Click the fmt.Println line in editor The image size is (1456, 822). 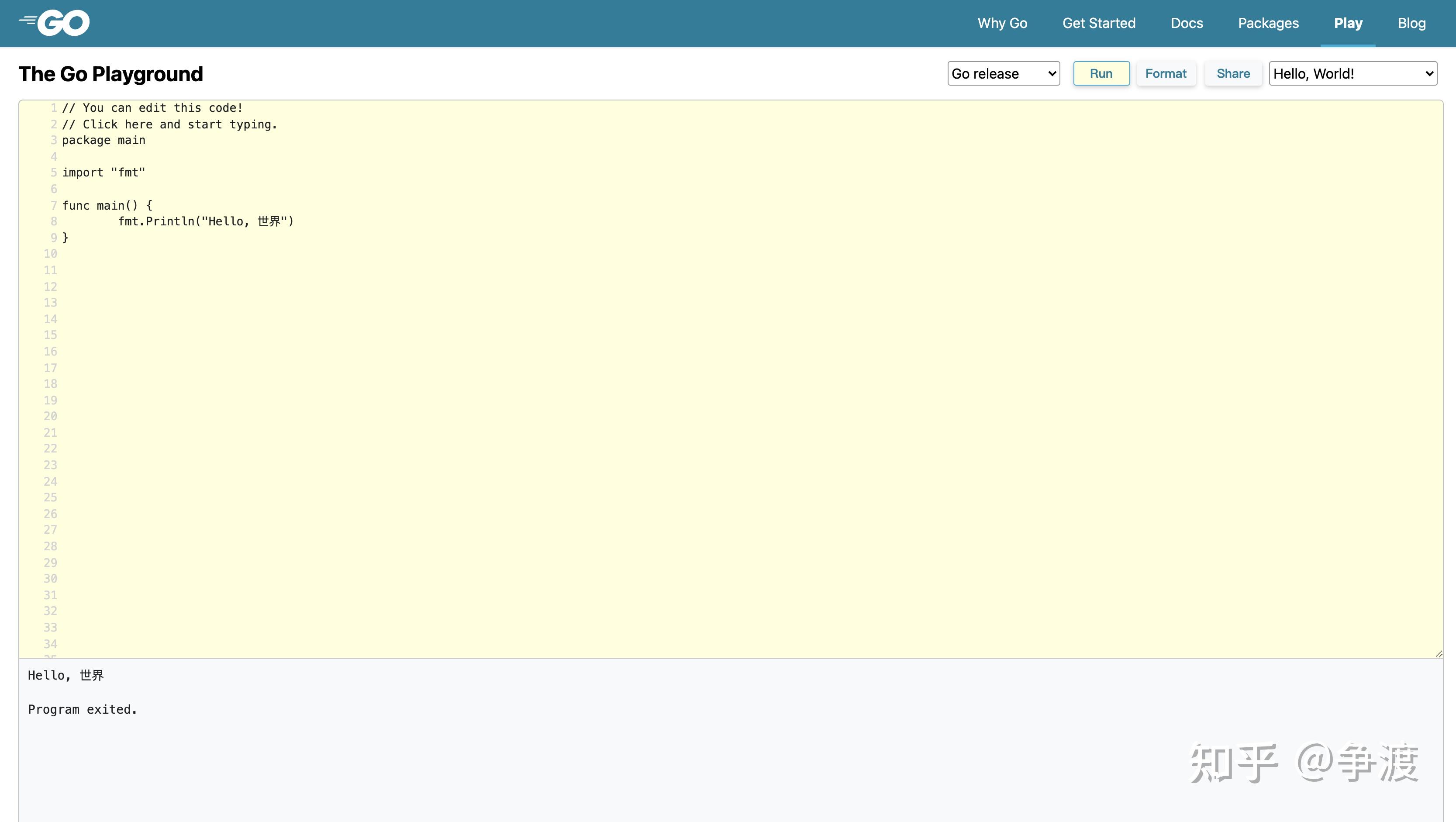(206, 221)
